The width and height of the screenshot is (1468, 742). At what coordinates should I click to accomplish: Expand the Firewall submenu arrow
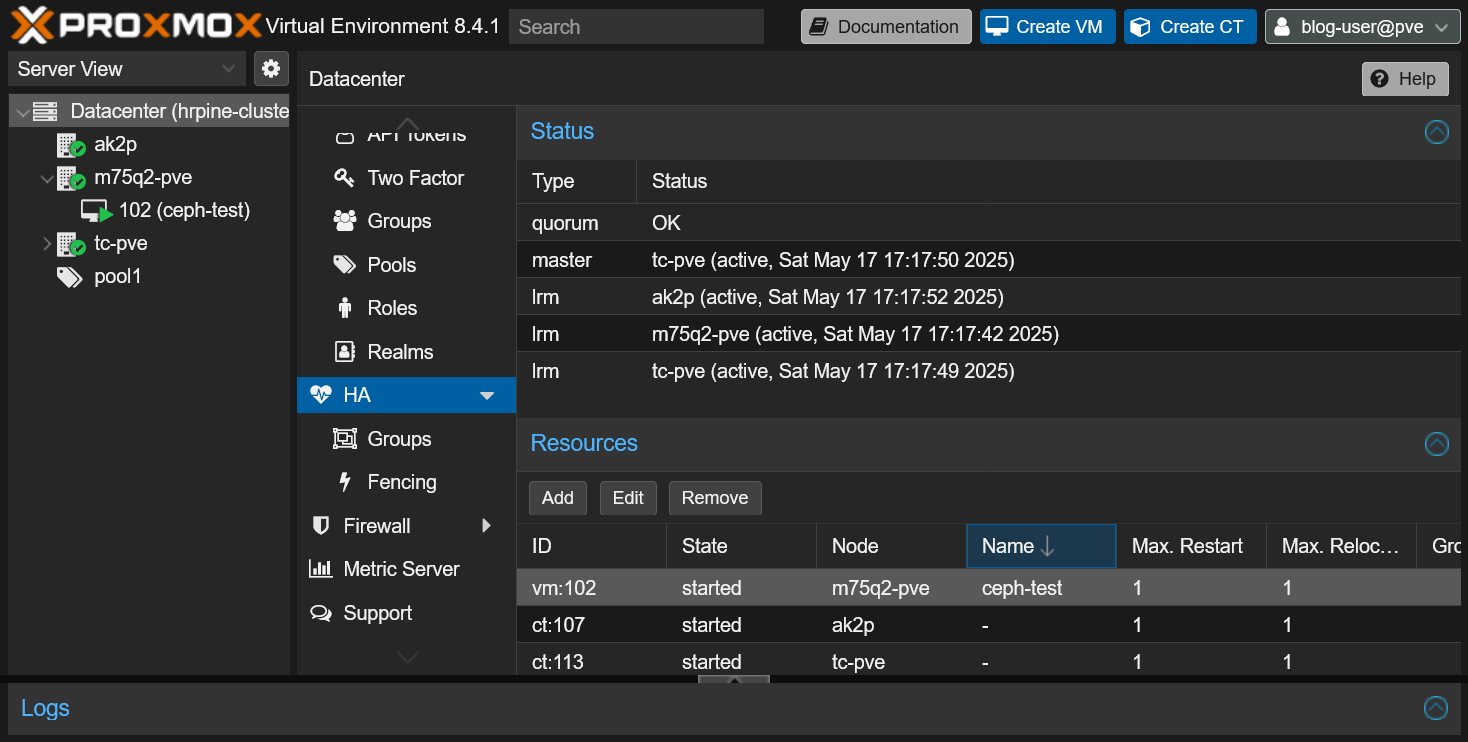pos(487,526)
